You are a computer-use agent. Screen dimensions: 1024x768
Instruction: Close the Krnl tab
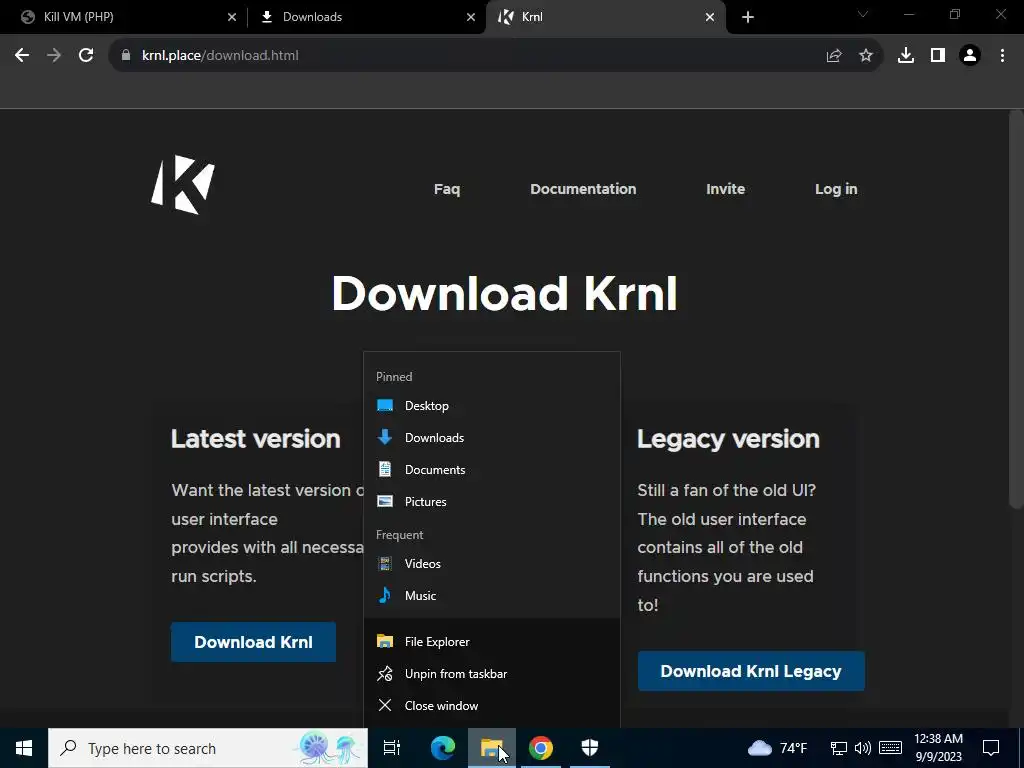point(710,17)
